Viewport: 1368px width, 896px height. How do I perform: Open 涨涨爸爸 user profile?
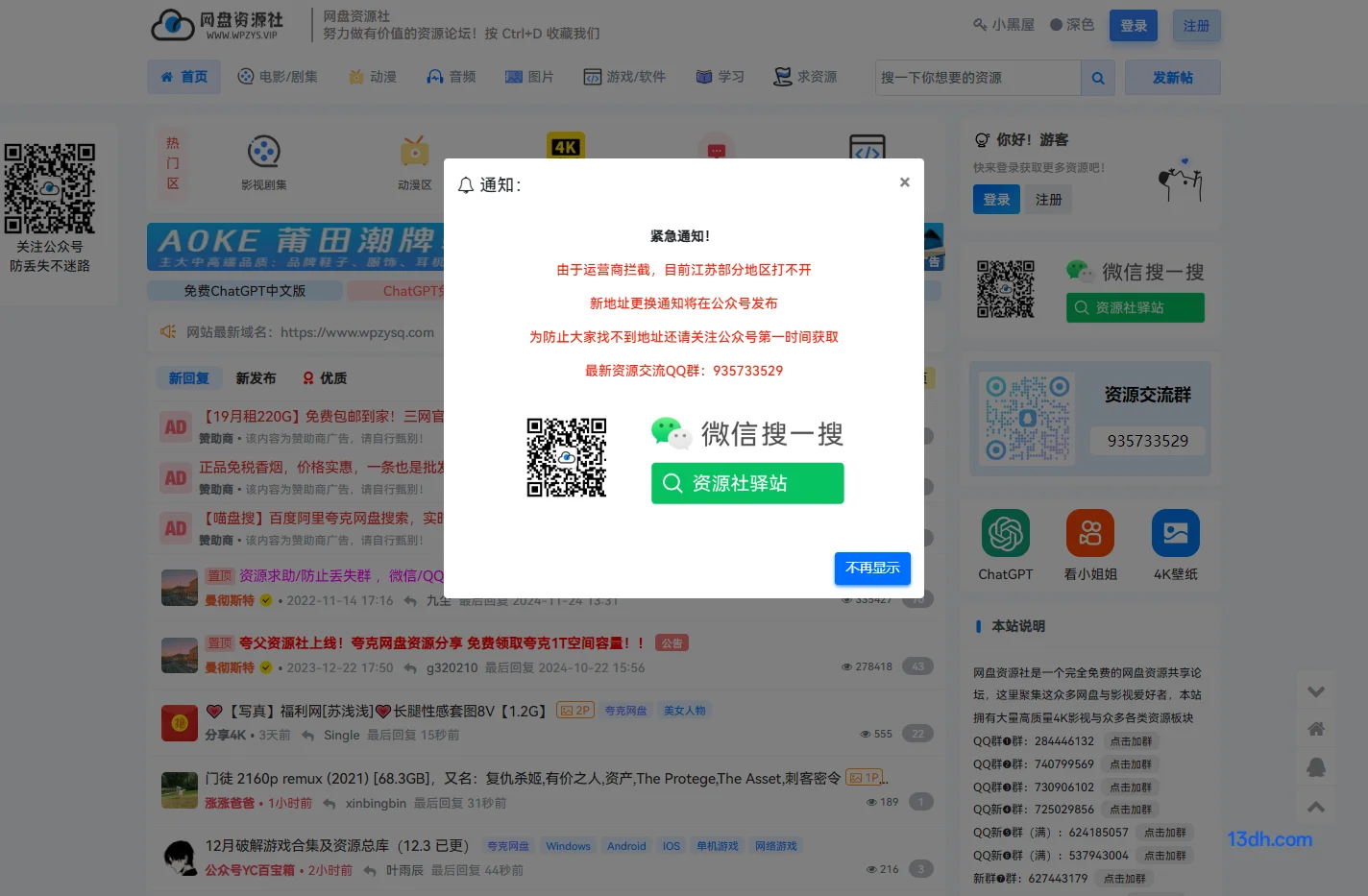(230, 803)
